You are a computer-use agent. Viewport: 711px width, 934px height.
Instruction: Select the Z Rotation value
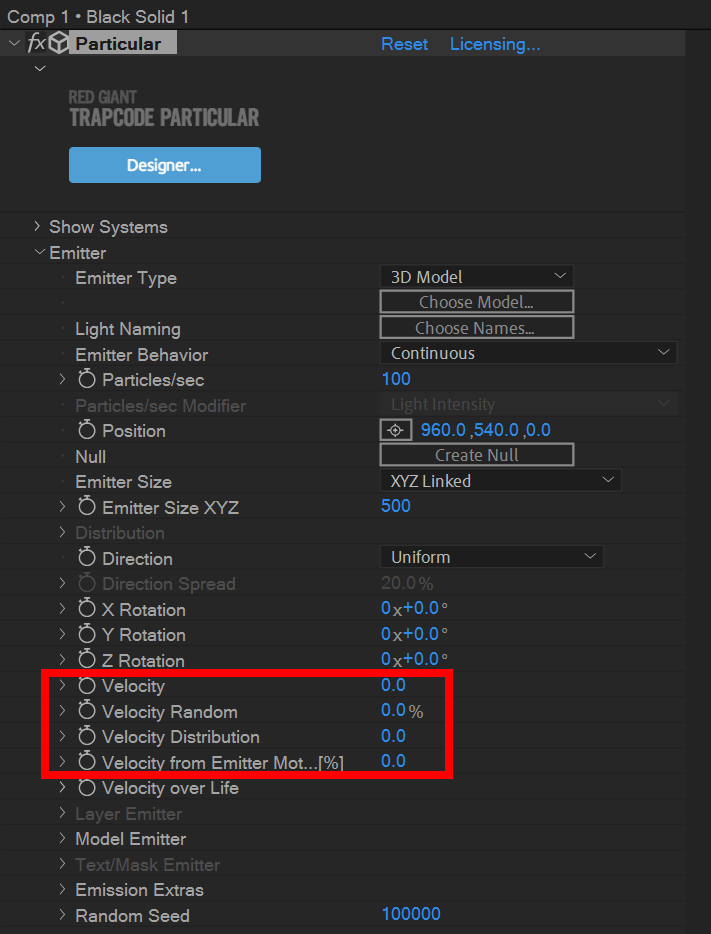414,659
